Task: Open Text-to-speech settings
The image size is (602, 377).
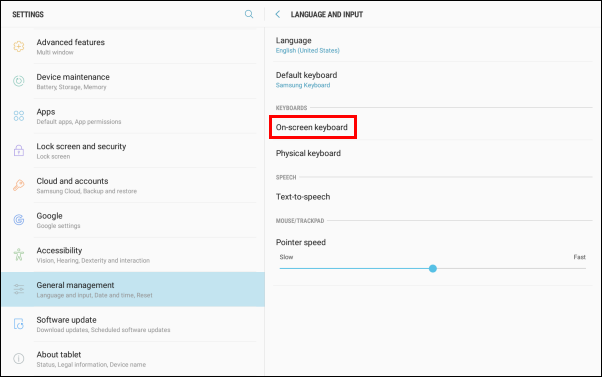Action: [x=434, y=197]
